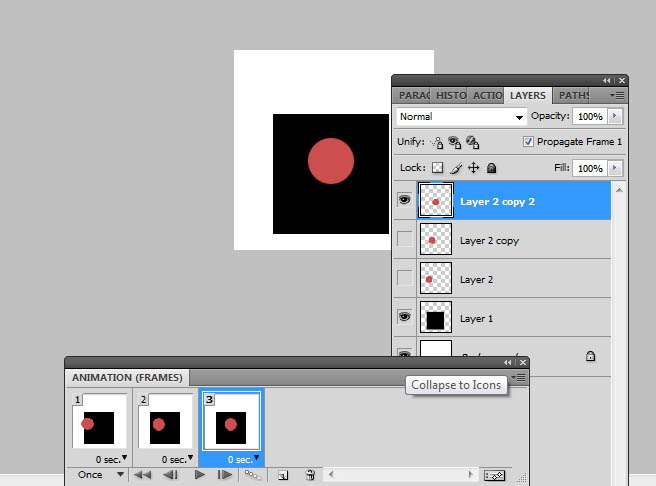Select the next frame button
The height and width of the screenshot is (486, 656).
(225, 475)
